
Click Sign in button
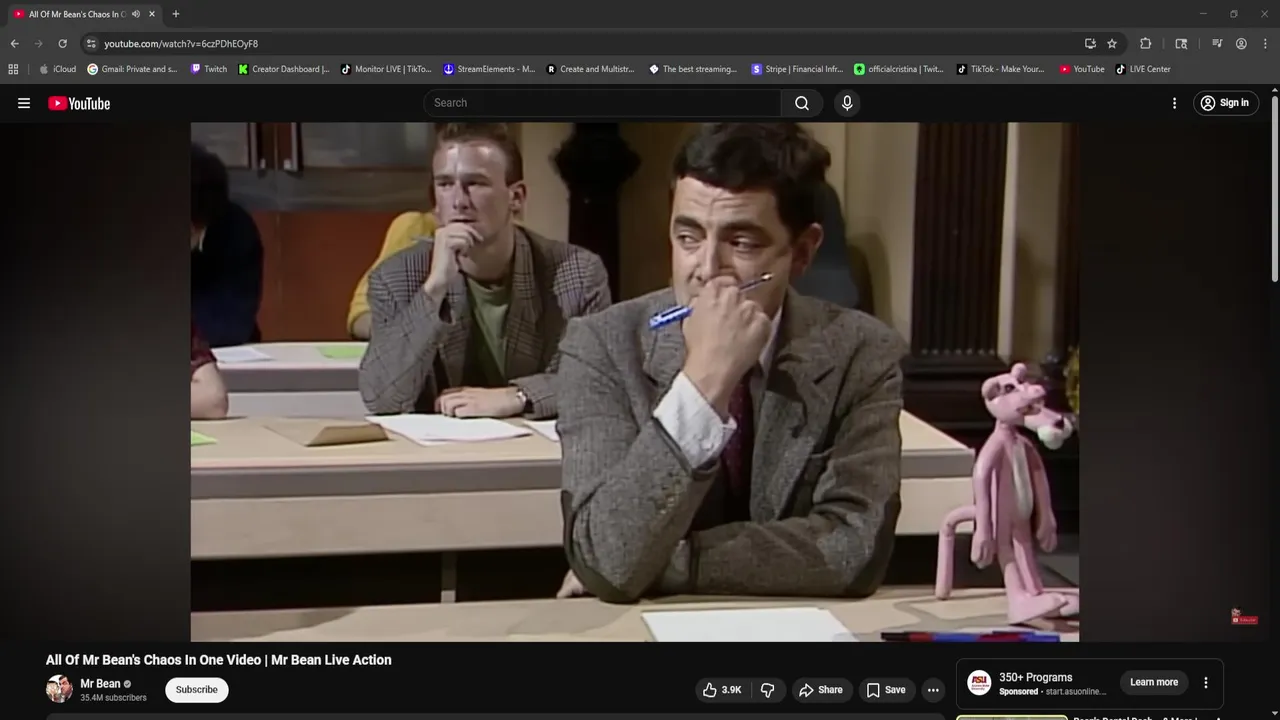[1226, 103]
